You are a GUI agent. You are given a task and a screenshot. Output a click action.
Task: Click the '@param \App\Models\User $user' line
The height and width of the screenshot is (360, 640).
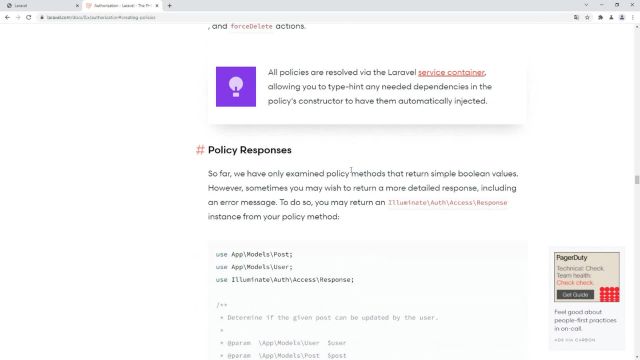(283, 343)
